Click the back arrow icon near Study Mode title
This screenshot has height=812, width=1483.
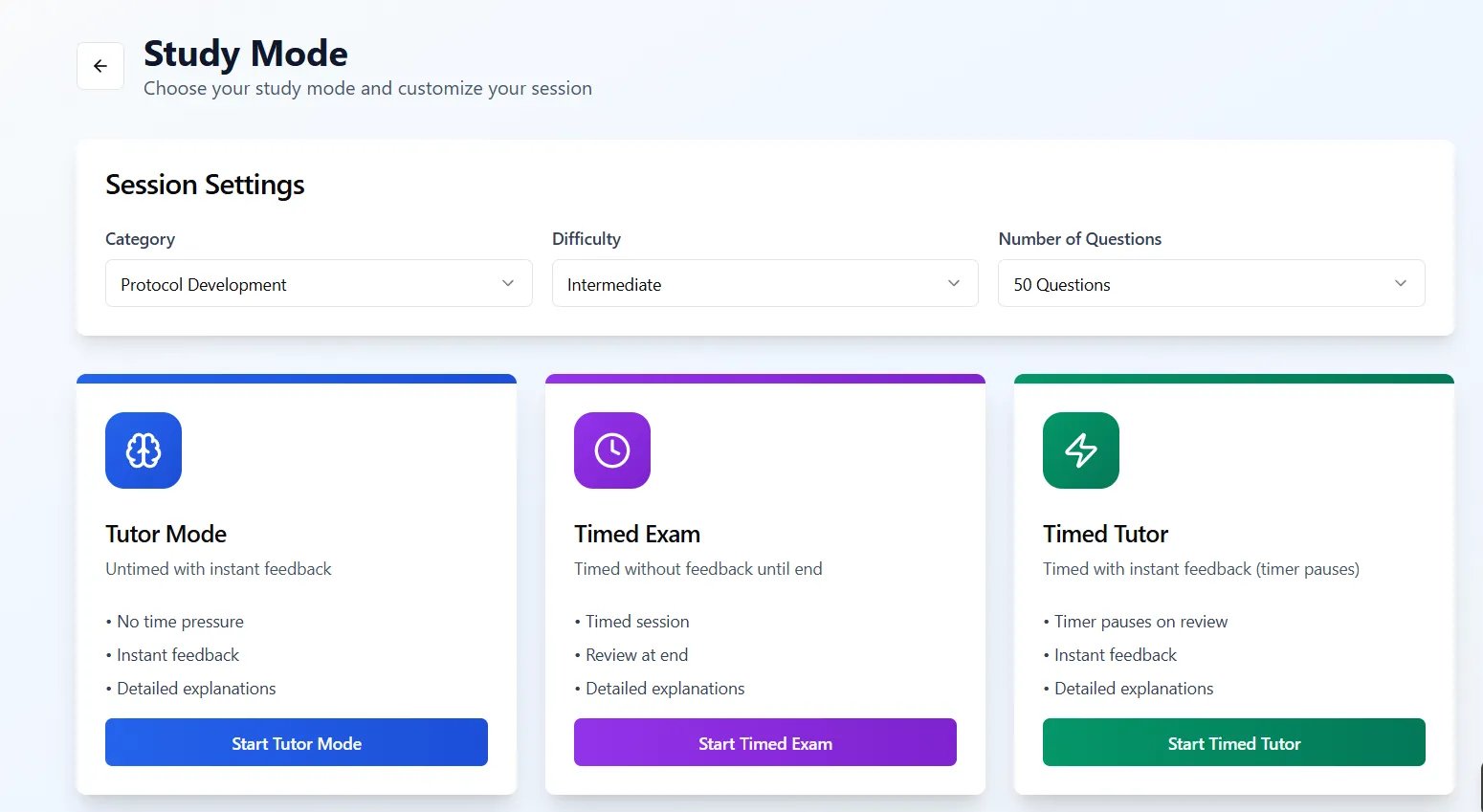(100, 65)
